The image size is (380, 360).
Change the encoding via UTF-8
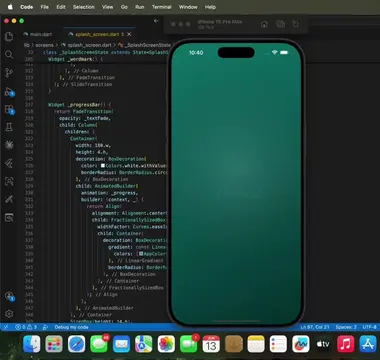pos(369,327)
